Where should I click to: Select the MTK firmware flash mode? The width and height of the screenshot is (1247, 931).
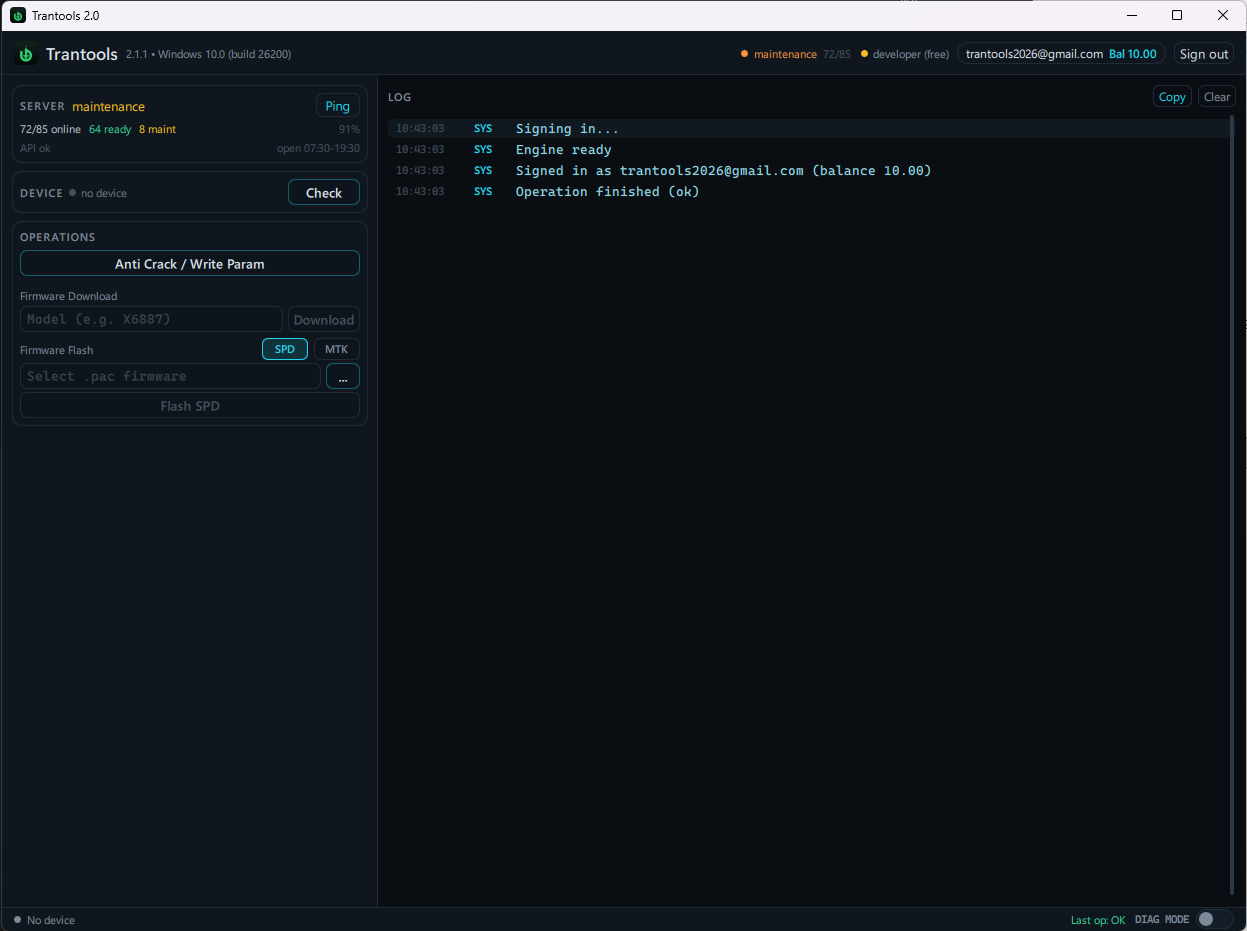pos(337,349)
